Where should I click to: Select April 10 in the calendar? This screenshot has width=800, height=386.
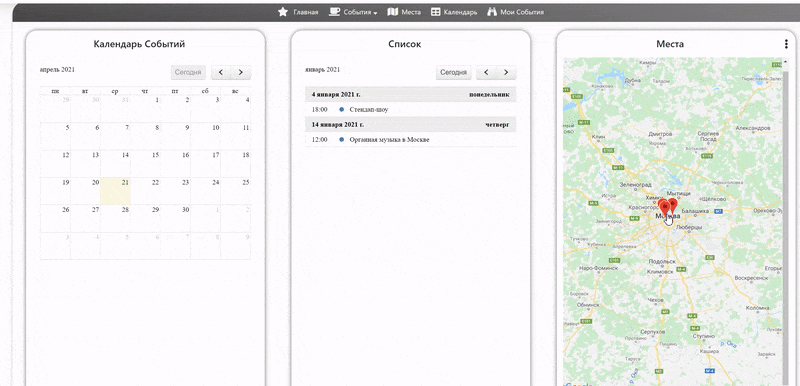click(x=206, y=136)
